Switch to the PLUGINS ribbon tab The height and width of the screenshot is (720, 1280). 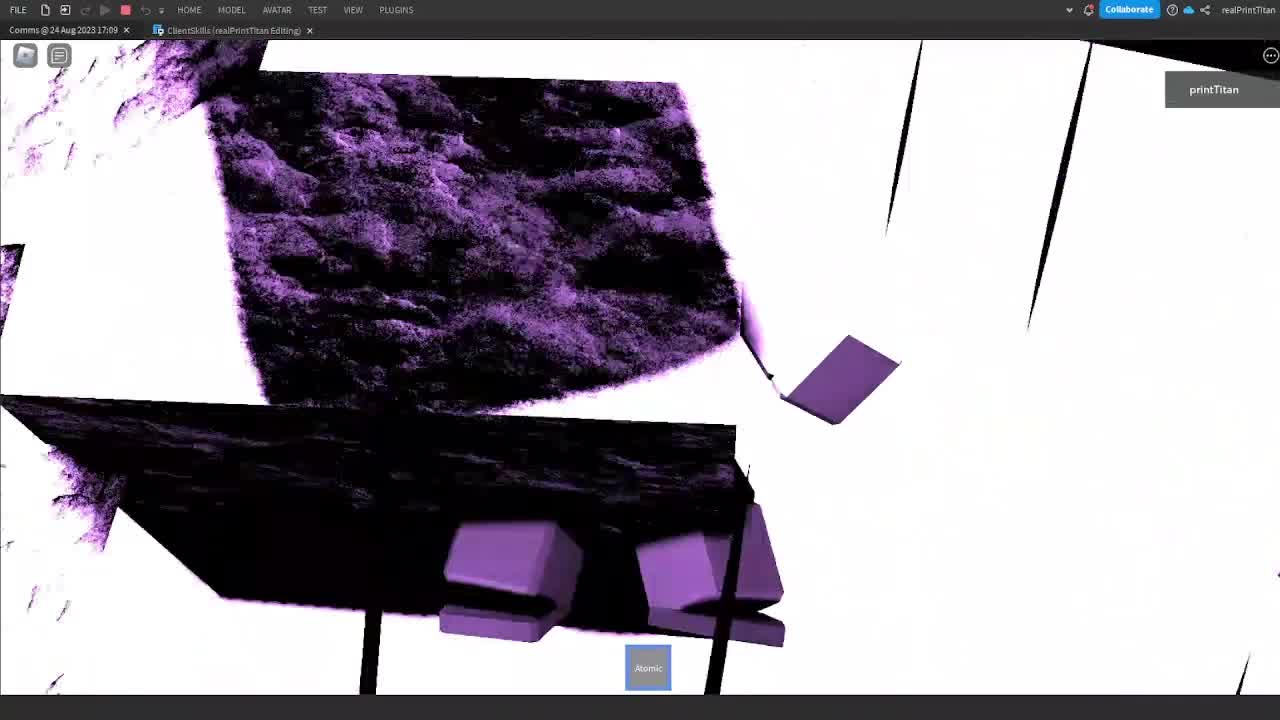(396, 10)
